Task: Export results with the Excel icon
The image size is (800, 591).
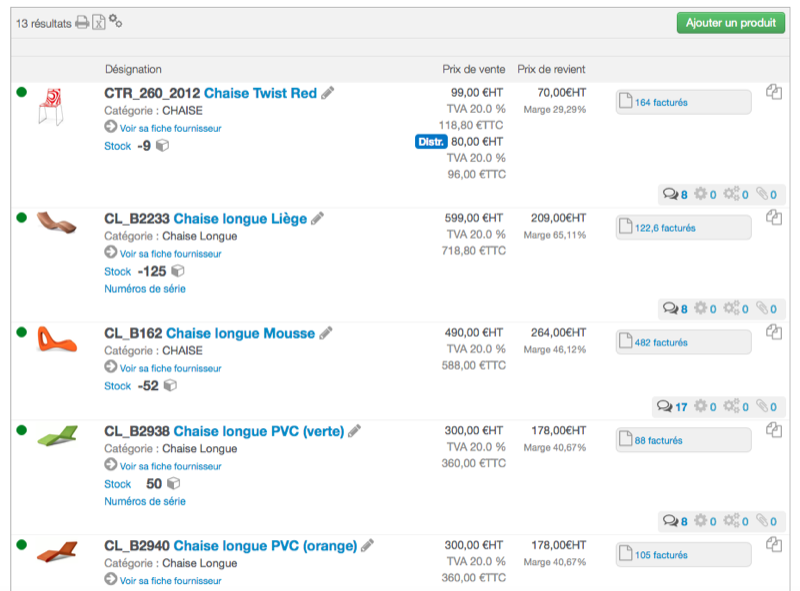Action: pyautogui.click(x=98, y=22)
